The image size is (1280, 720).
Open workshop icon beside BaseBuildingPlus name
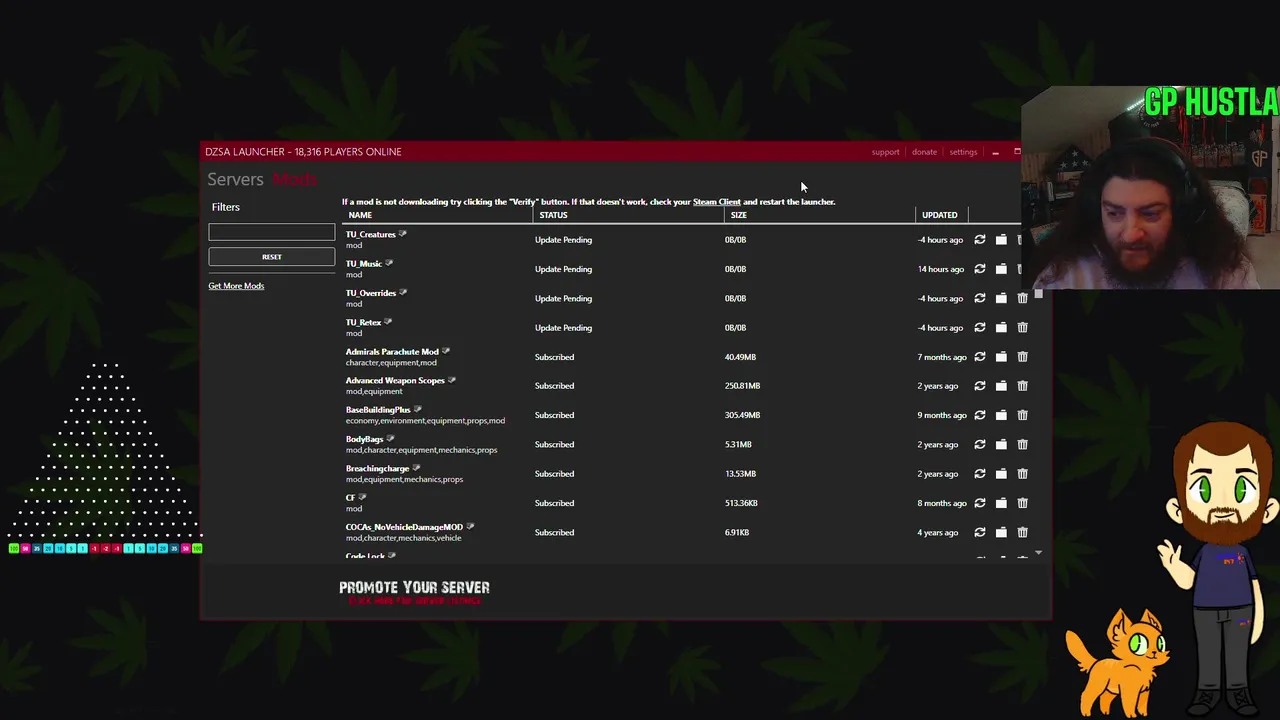point(418,409)
